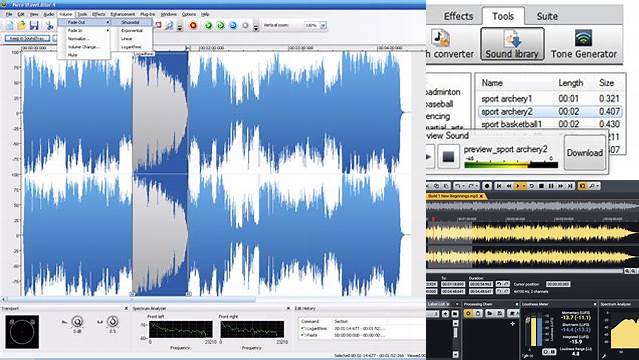Click the undo arrow in dark editor toolbar
The image size is (639, 360).
pyautogui.click(x=458, y=186)
